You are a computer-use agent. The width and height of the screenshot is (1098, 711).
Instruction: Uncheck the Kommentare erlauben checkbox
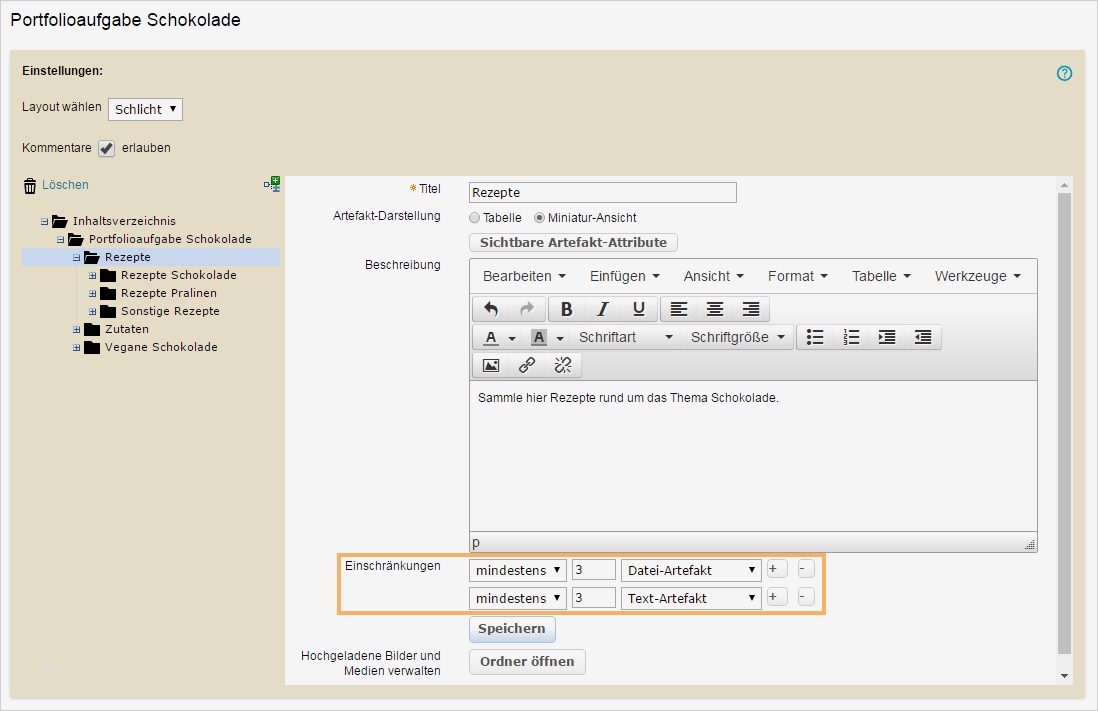[x=107, y=148]
